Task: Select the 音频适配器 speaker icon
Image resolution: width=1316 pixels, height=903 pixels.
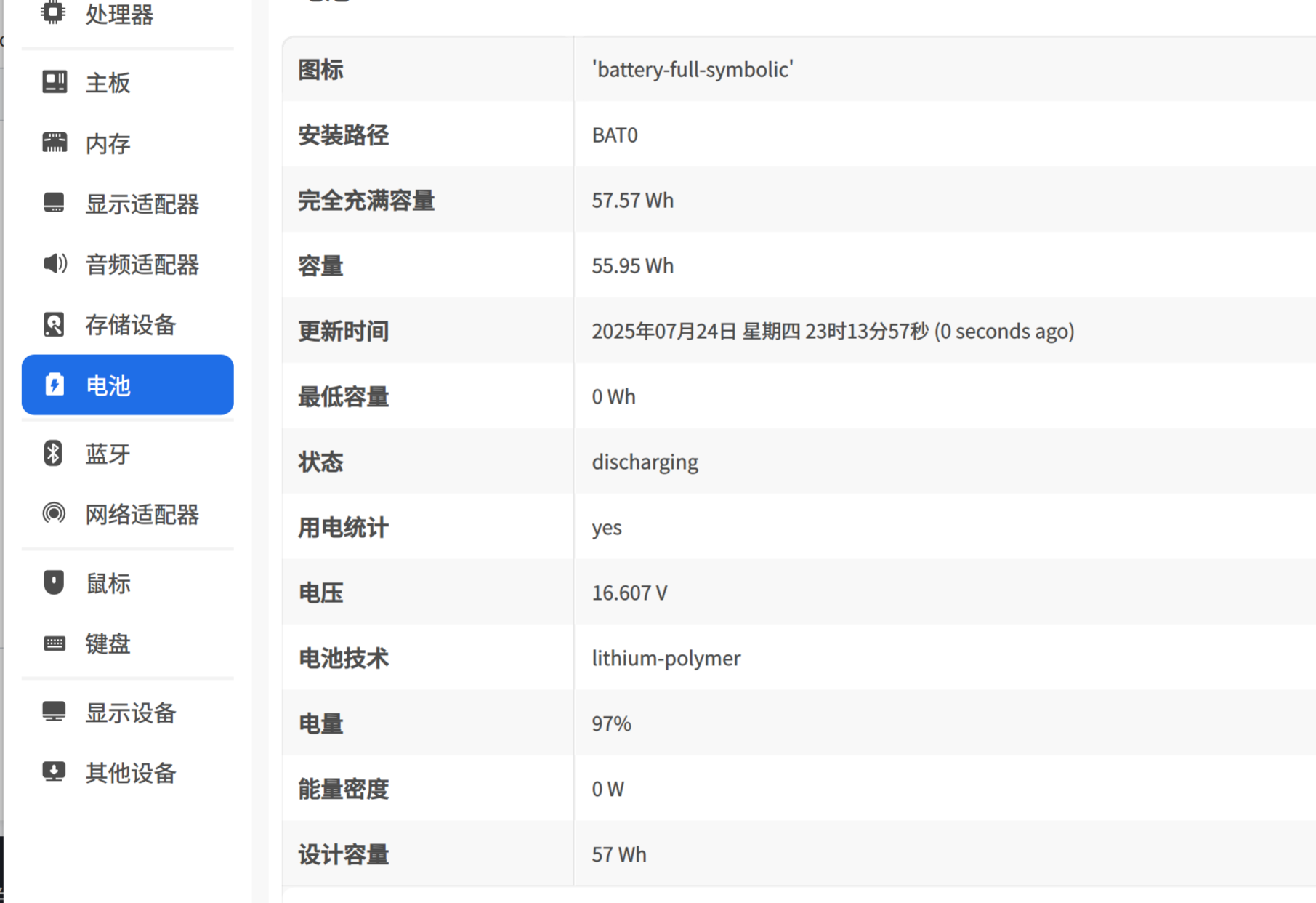Action: pyautogui.click(x=55, y=263)
